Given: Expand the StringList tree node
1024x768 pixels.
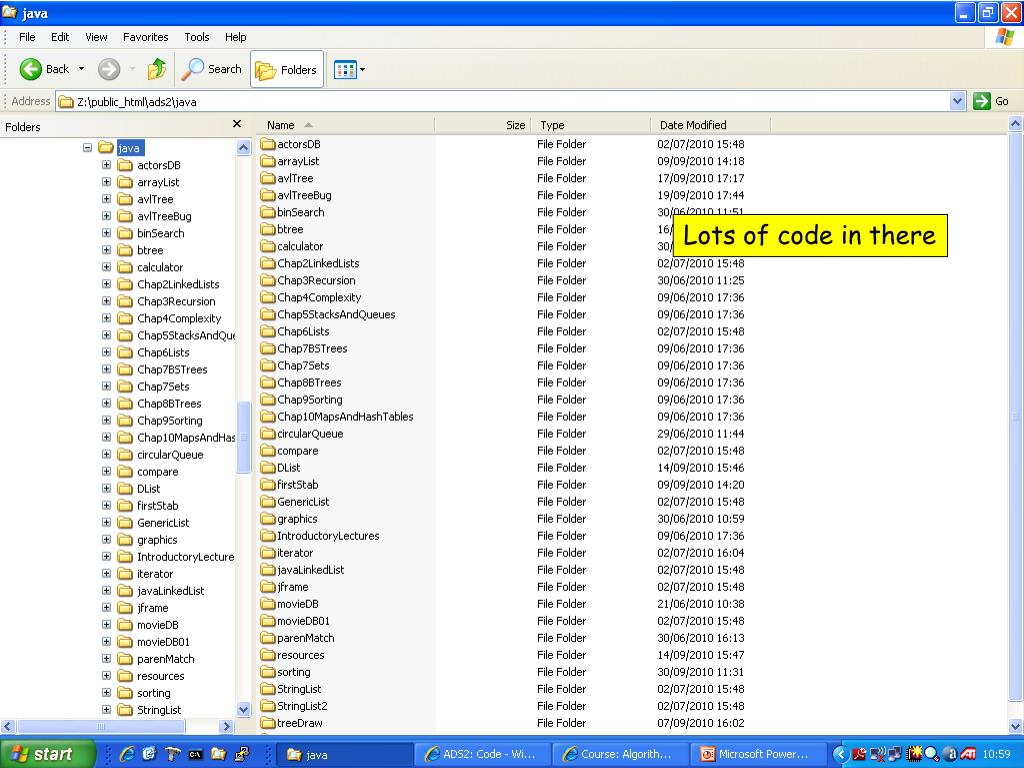Looking at the screenshot, I should coord(106,709).
